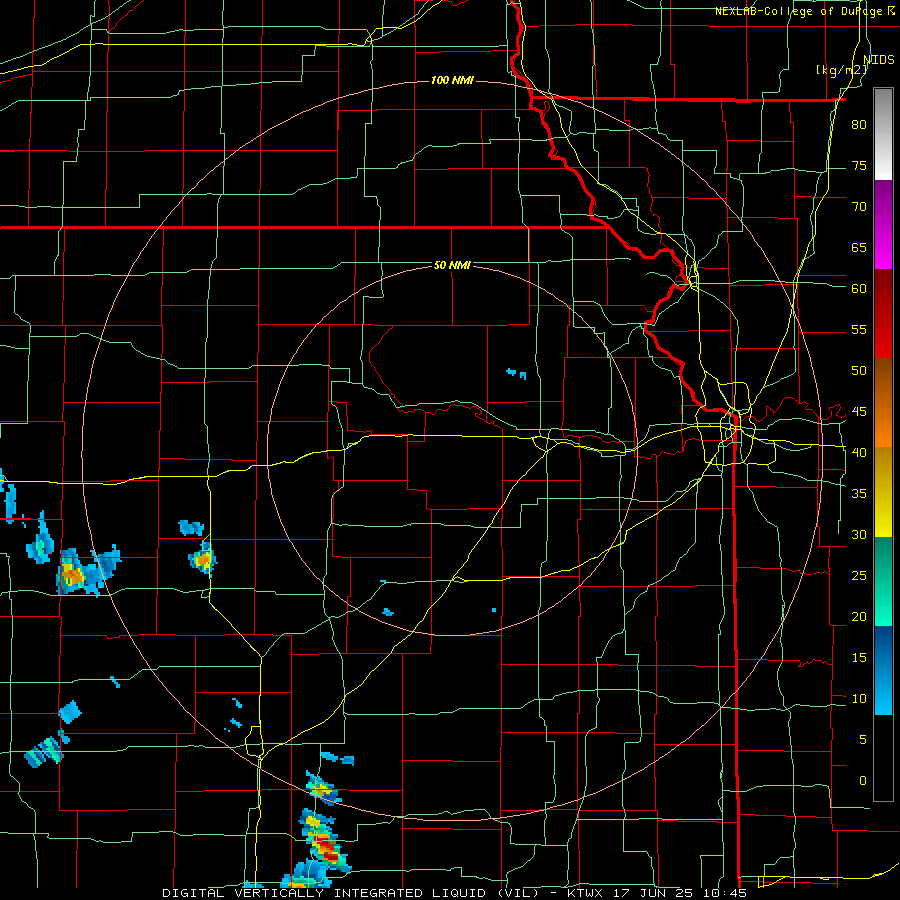Click the 20 value on the color scale
Viewport: 900px width, 900px height.
click(859, 616)
